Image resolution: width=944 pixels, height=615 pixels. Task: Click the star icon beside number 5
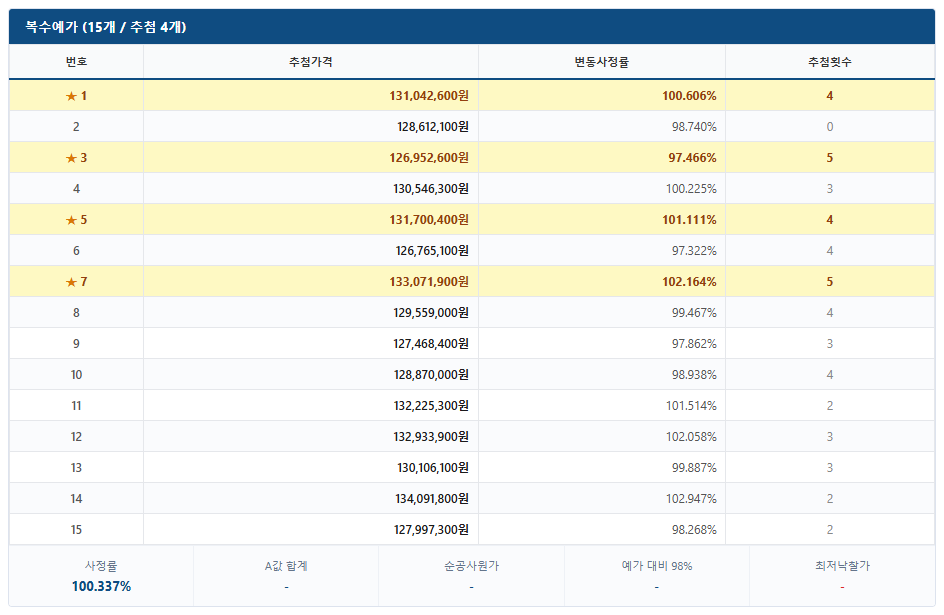click(71, 220)
